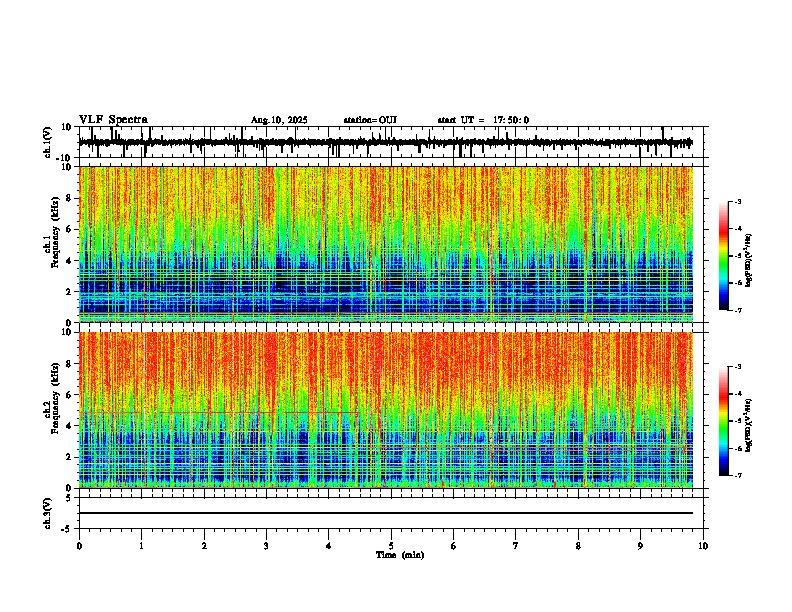Select the "start UT = 17:50: 0" text
The width and height of the screenshot is (792, 612).
coord(483,120)
